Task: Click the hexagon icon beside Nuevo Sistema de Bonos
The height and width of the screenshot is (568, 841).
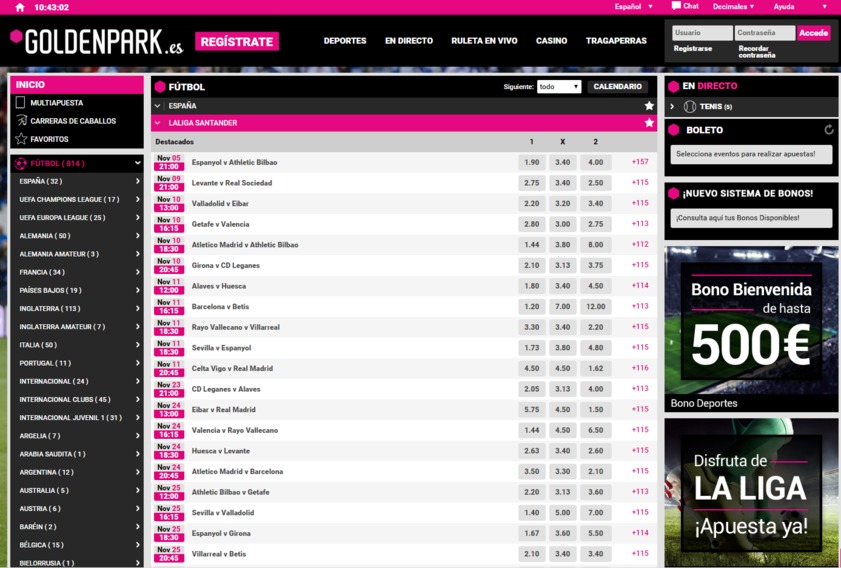Action: 674,194
